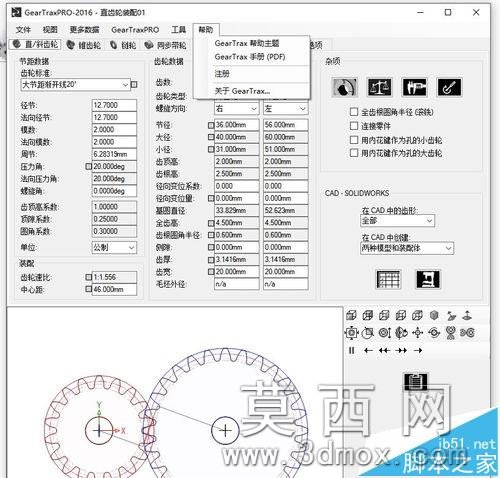
Task: Open the balance scale icon in the 杂项 panel
Action: [x=379, y=87]
